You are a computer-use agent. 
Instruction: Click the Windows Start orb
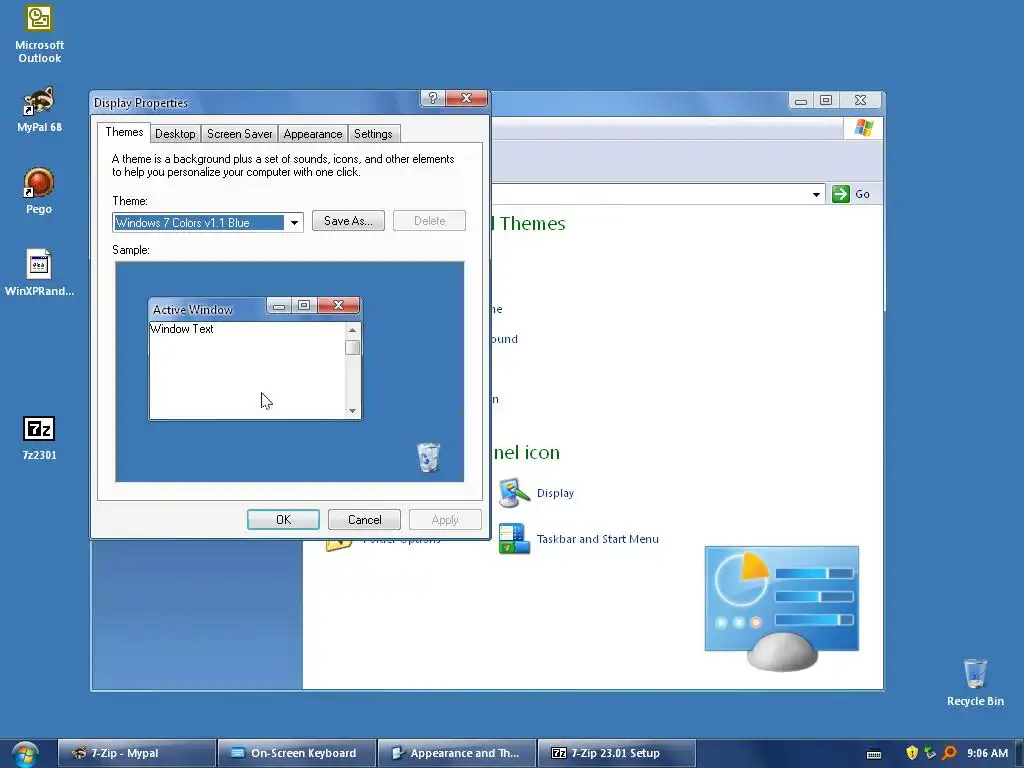24,754
